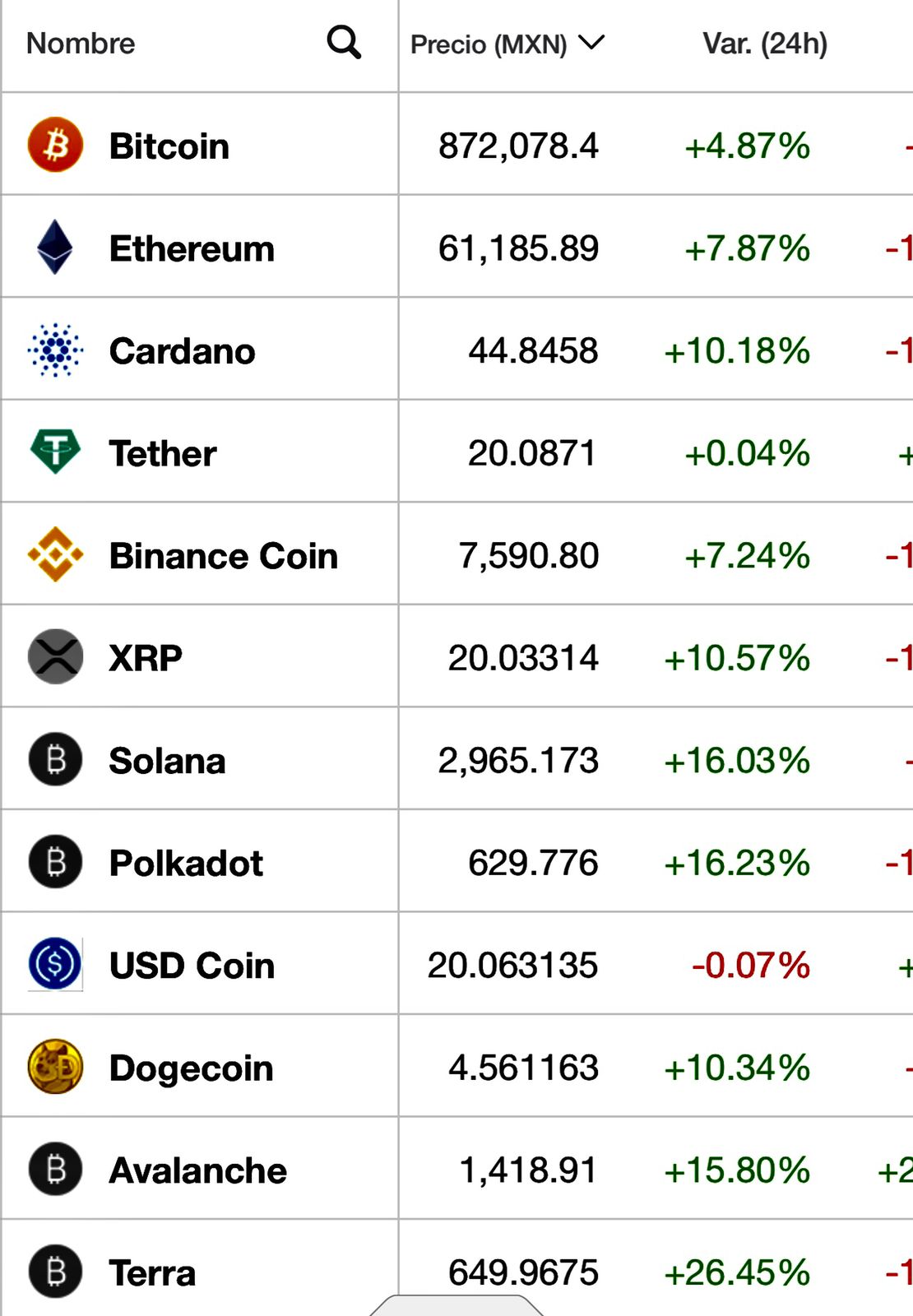Tap the XRP gray logo icon
This screenshot has height=1316, width=913.
click(55, 656)
